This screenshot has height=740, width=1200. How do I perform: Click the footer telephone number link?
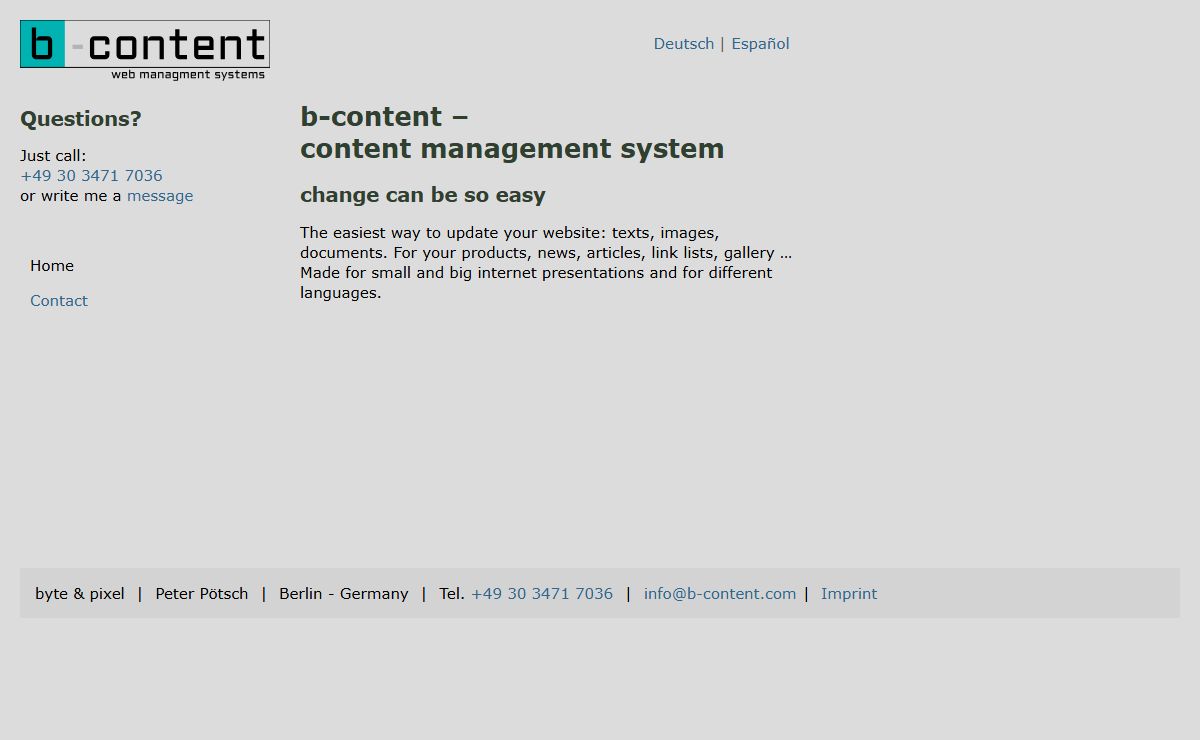coord(542,594)
